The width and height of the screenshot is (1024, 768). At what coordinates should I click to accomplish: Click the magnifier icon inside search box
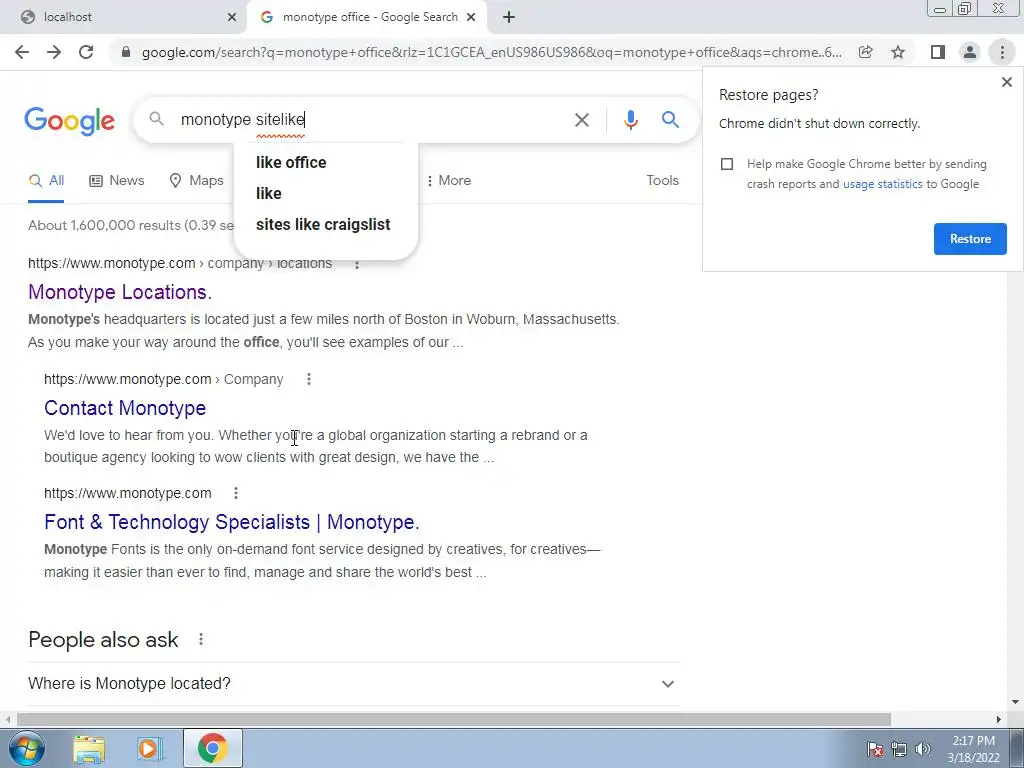click(x=156, y=119)
